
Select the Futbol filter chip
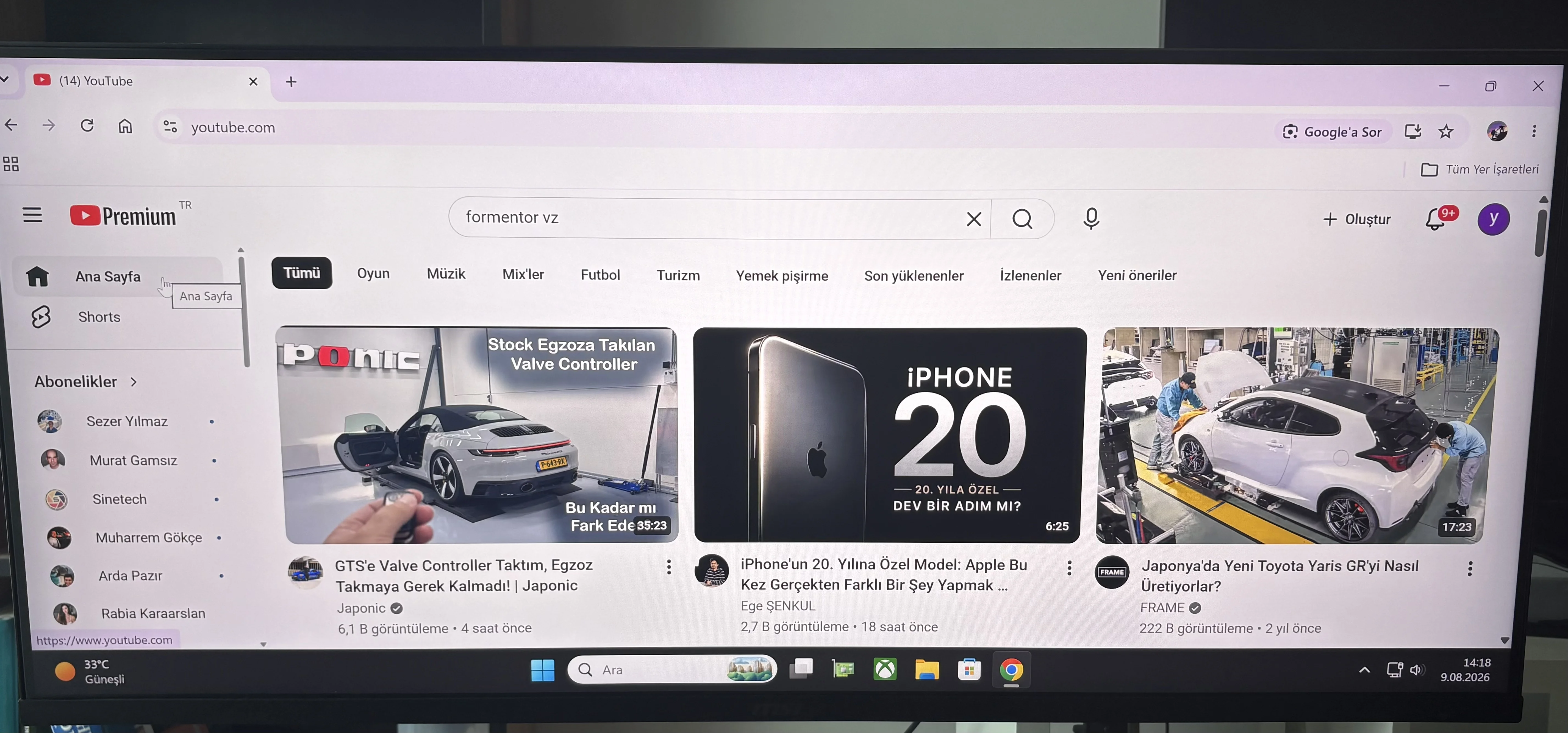pos(600,275)
